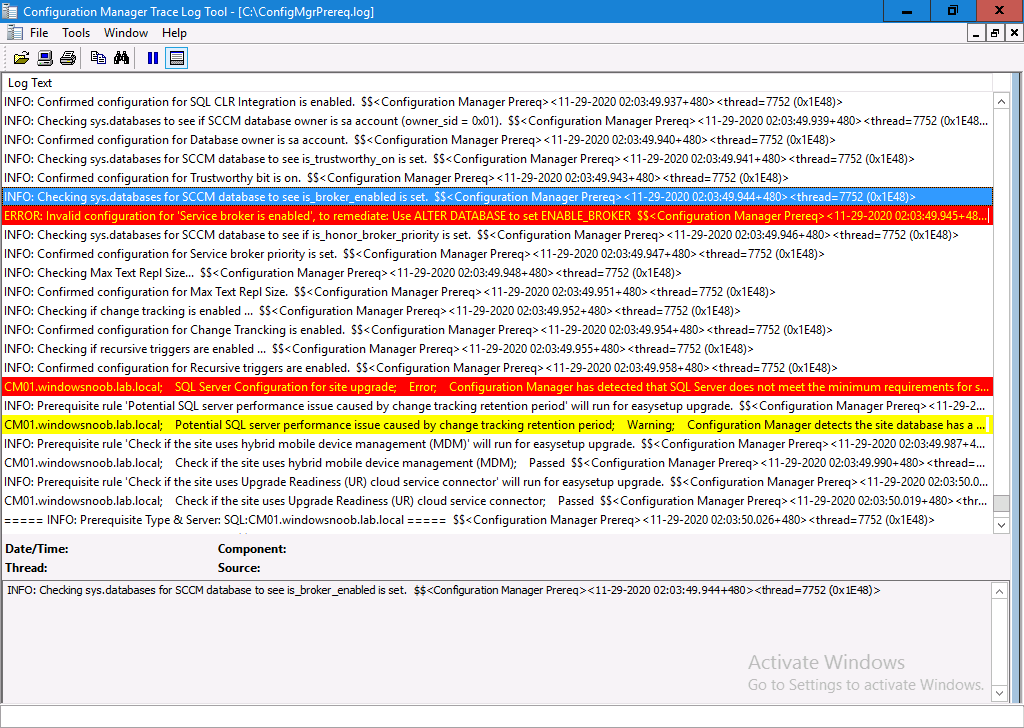Open the Window menu
Image resolution: width=1024 pixels, height=728 pixels.
point(126,33)
